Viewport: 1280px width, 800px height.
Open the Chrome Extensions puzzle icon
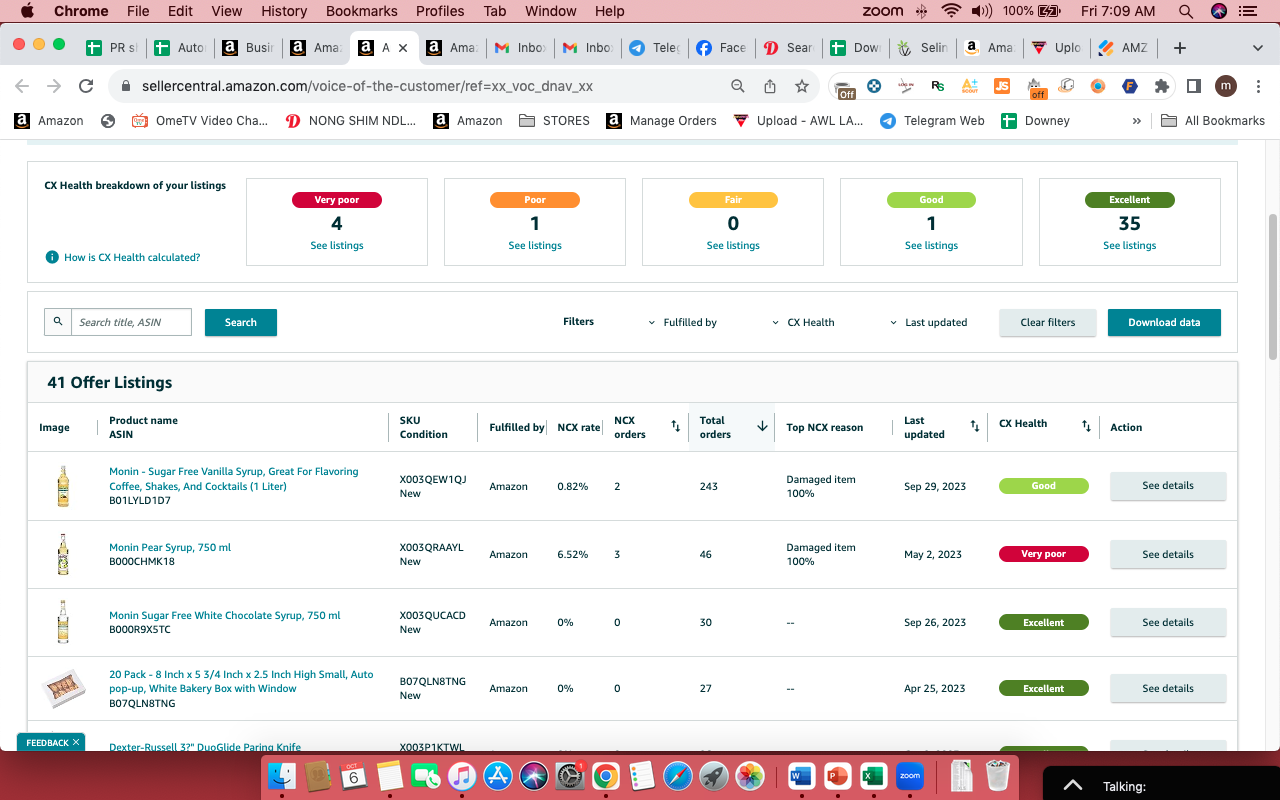[x=1162, y=86]
